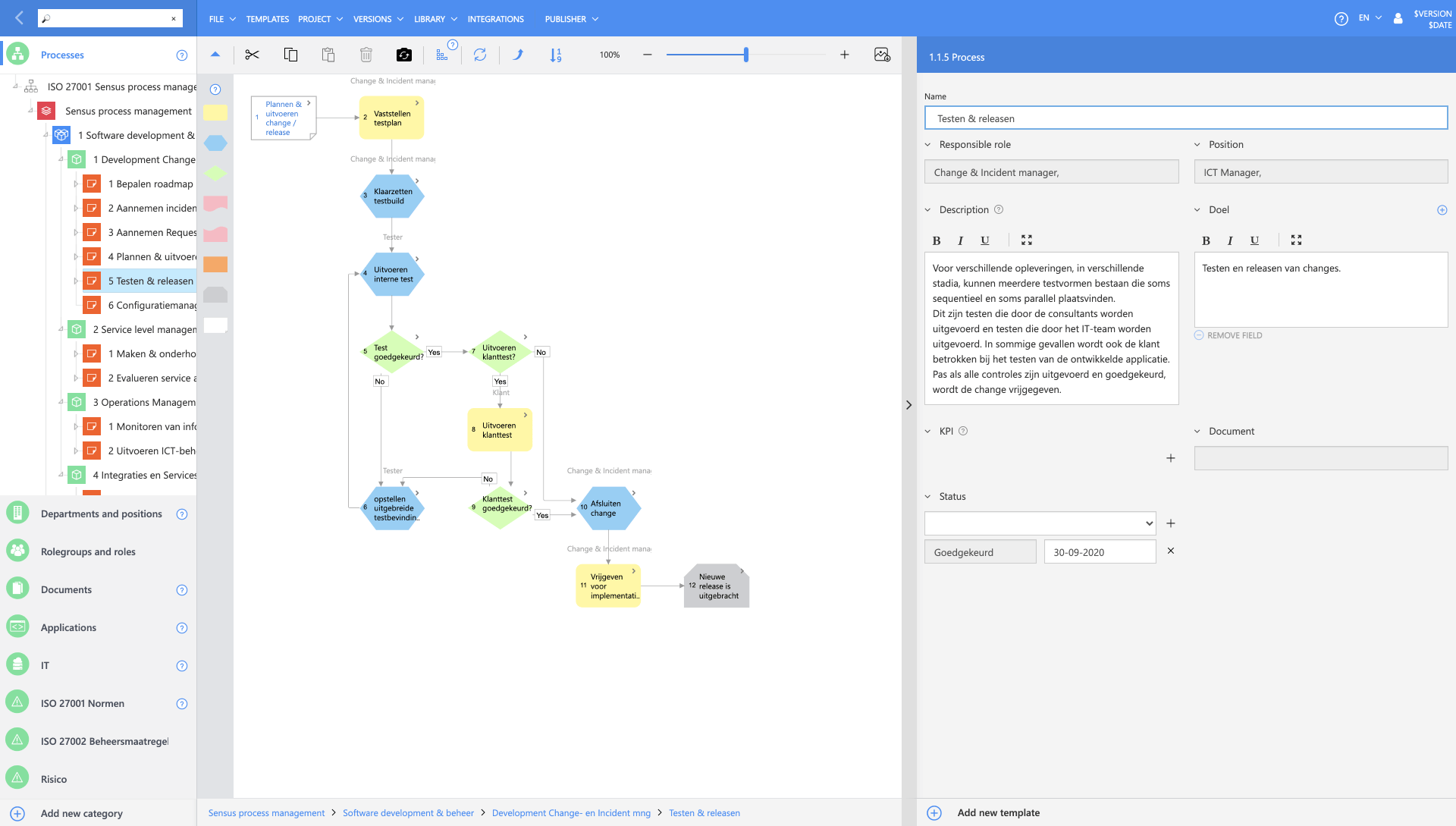Click the back arrow in top-left corner
Screen dimensions: 1456x826
click(x=19, y=17)
